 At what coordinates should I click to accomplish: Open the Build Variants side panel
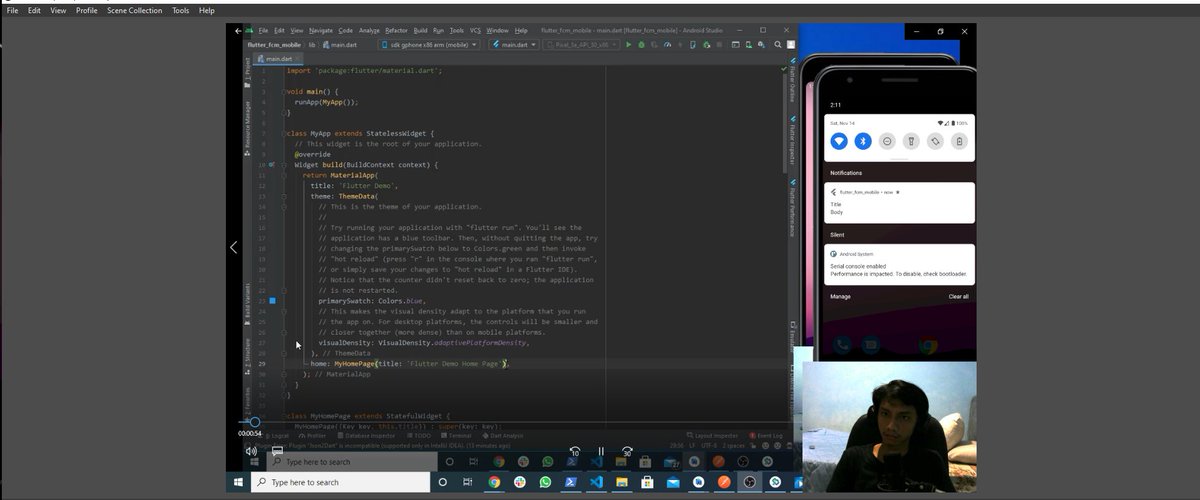tap(248, 302)
